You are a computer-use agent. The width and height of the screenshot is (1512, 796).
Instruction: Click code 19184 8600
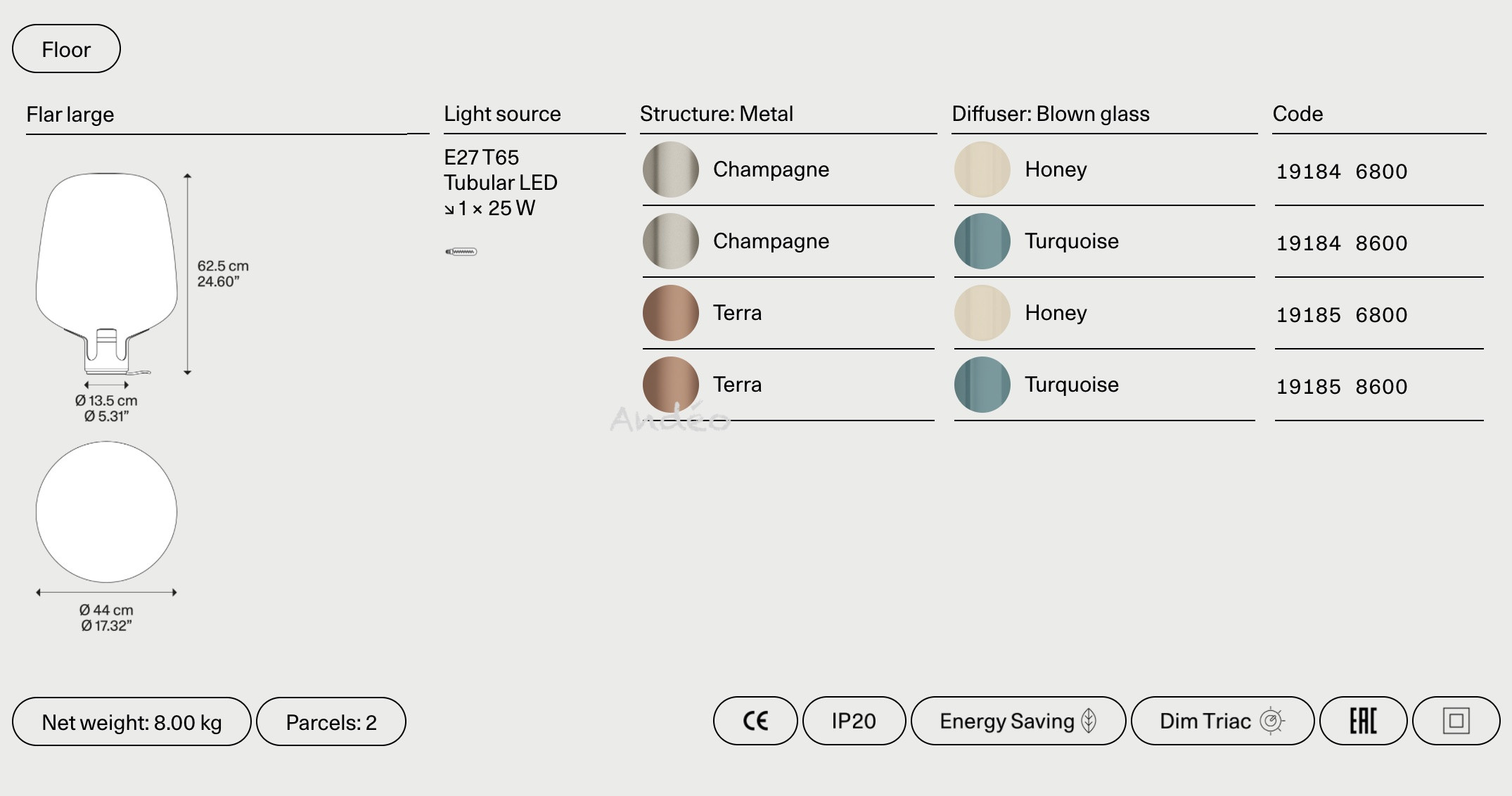(x=1342, y=243)
